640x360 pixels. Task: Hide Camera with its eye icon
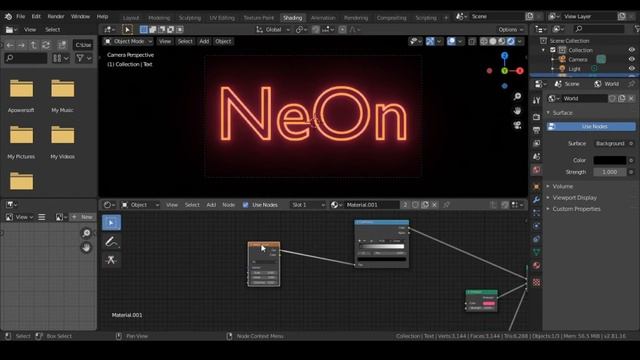click(x=631, y=60)
